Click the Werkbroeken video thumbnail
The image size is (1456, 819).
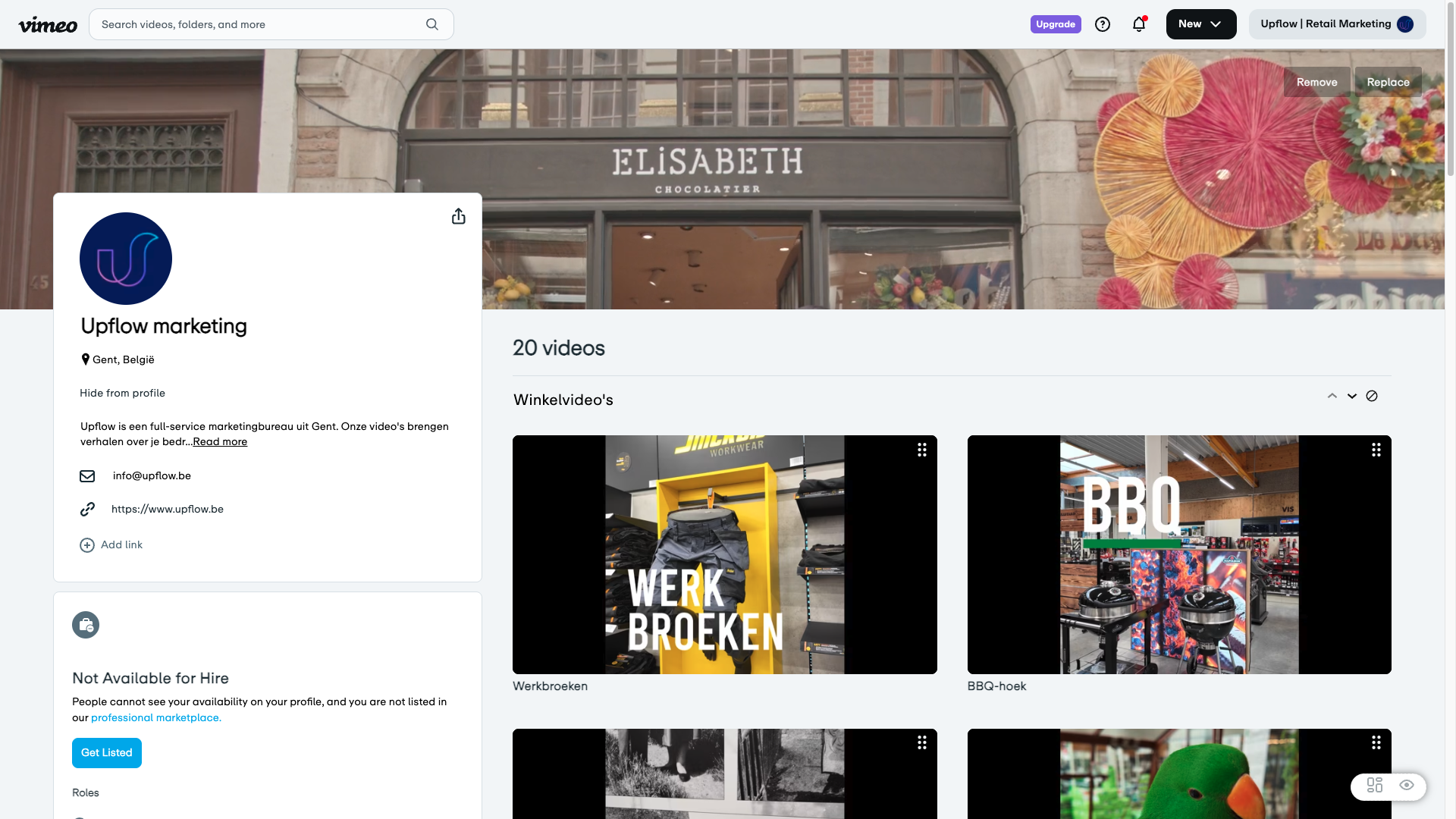pyautogui.click(x=724, y=554)
